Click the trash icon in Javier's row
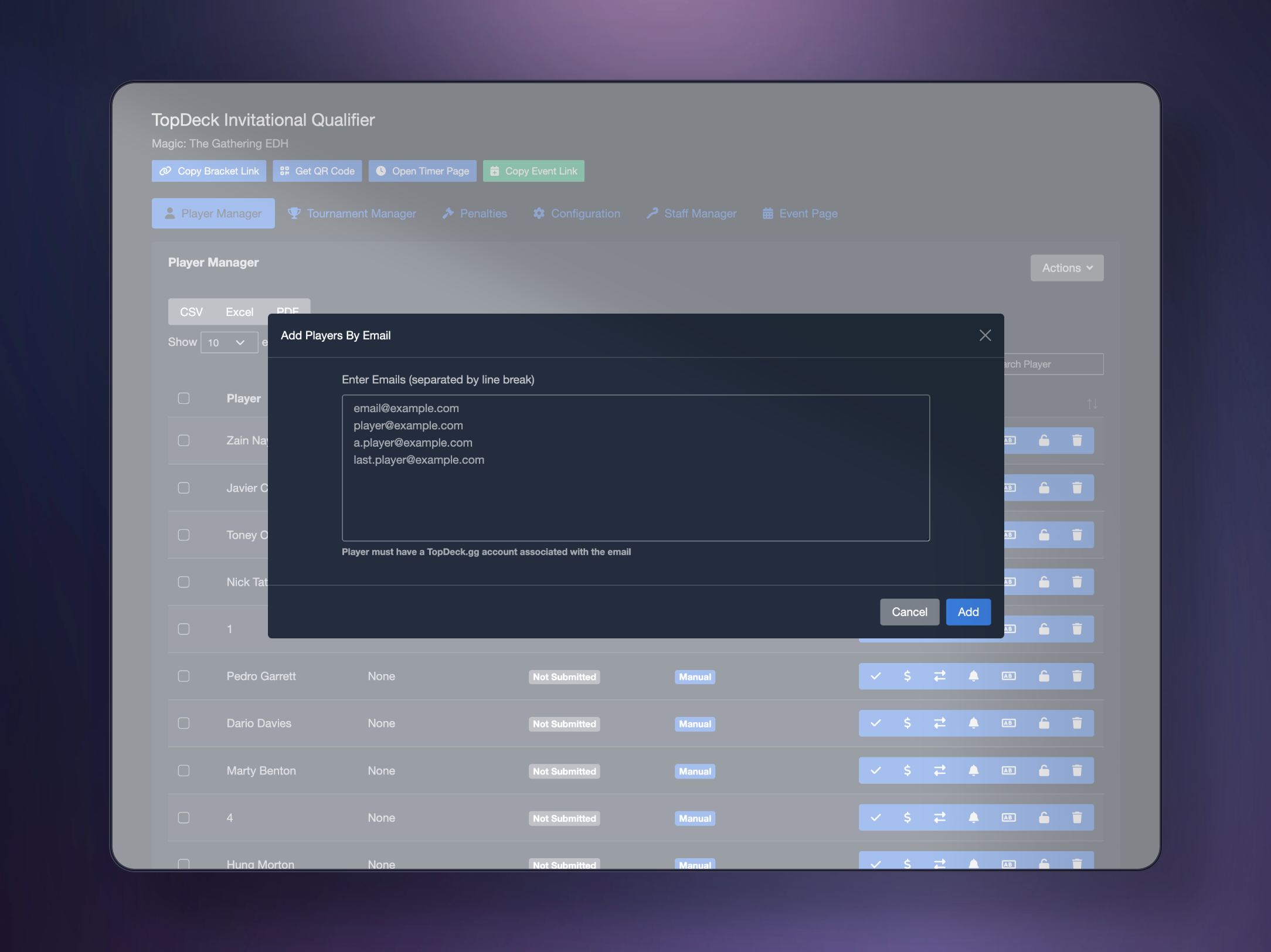The image size is (1271, 952). tap(1077, 488)
